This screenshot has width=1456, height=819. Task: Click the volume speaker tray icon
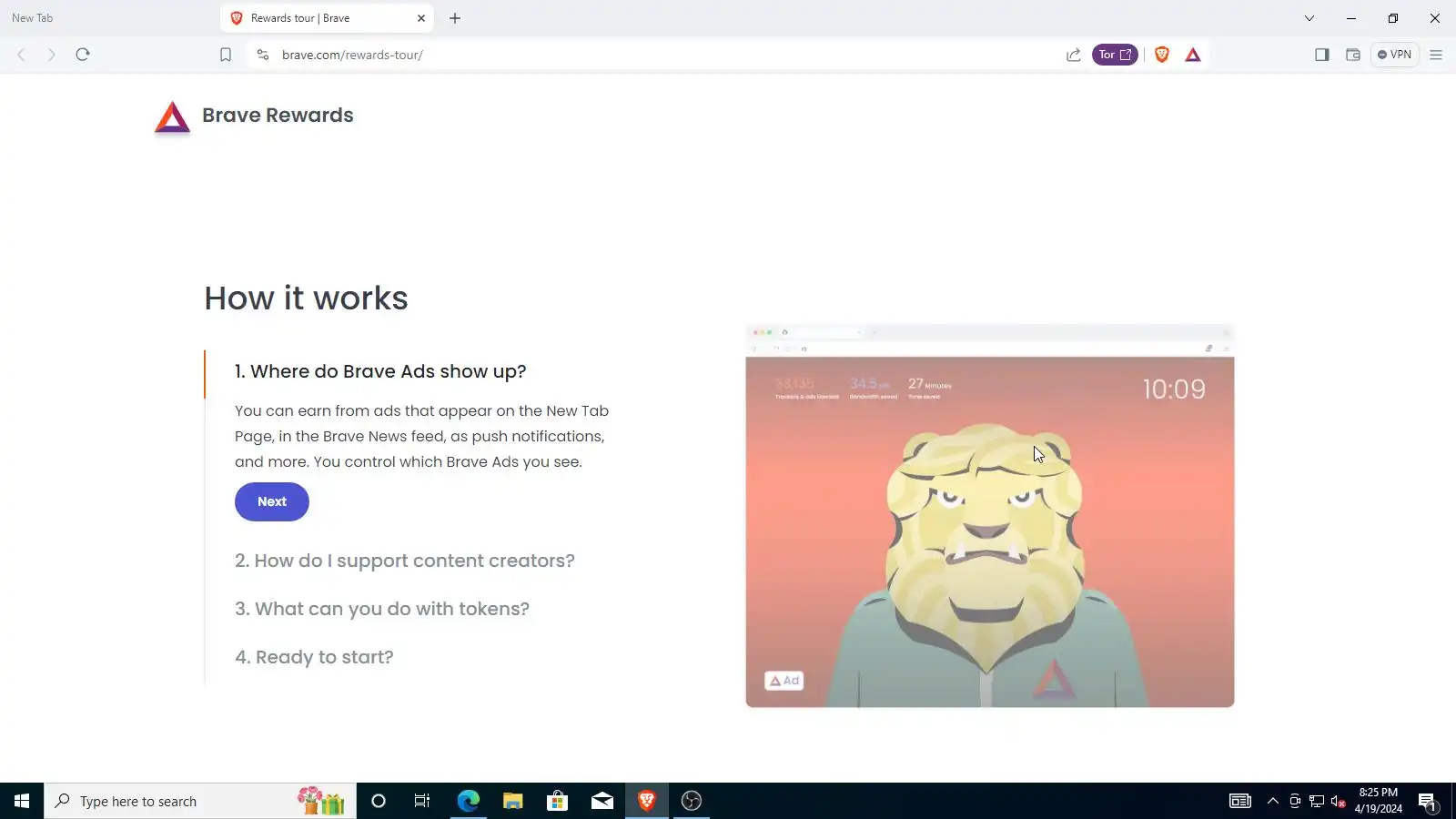pyautogui.click(x=1339, y=801)
